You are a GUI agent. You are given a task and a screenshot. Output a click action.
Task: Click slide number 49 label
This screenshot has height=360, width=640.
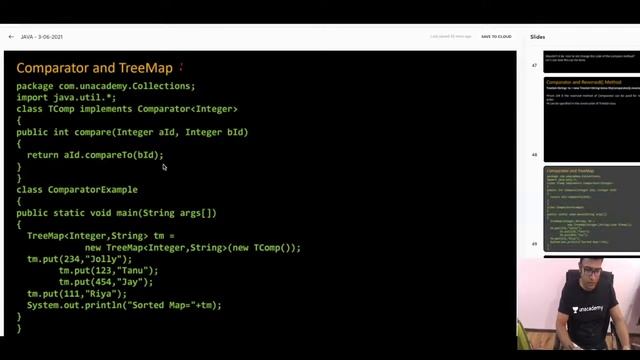click(x=534, y=244)
